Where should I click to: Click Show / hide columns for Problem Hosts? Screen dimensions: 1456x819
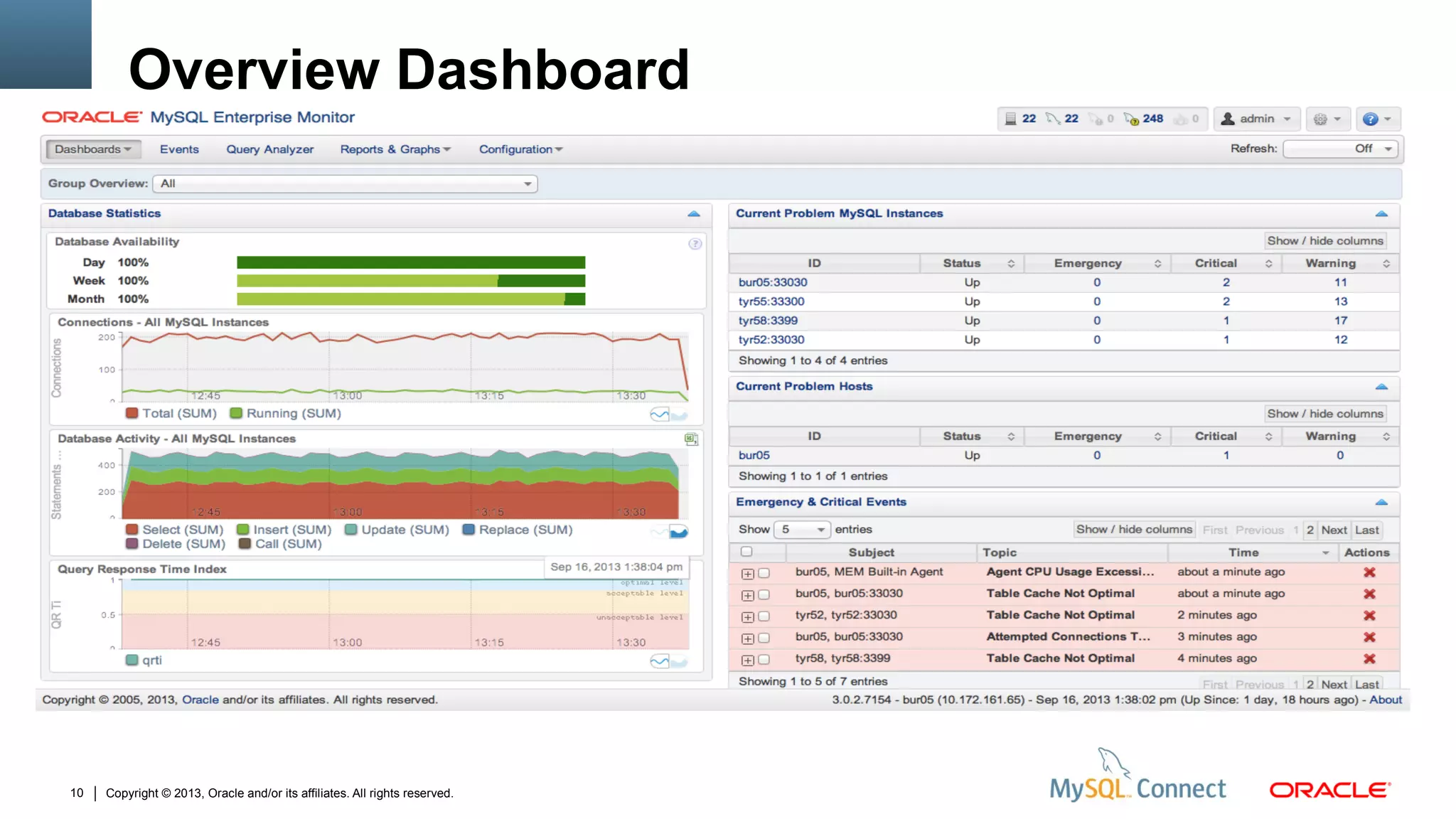click(1325, 414)
